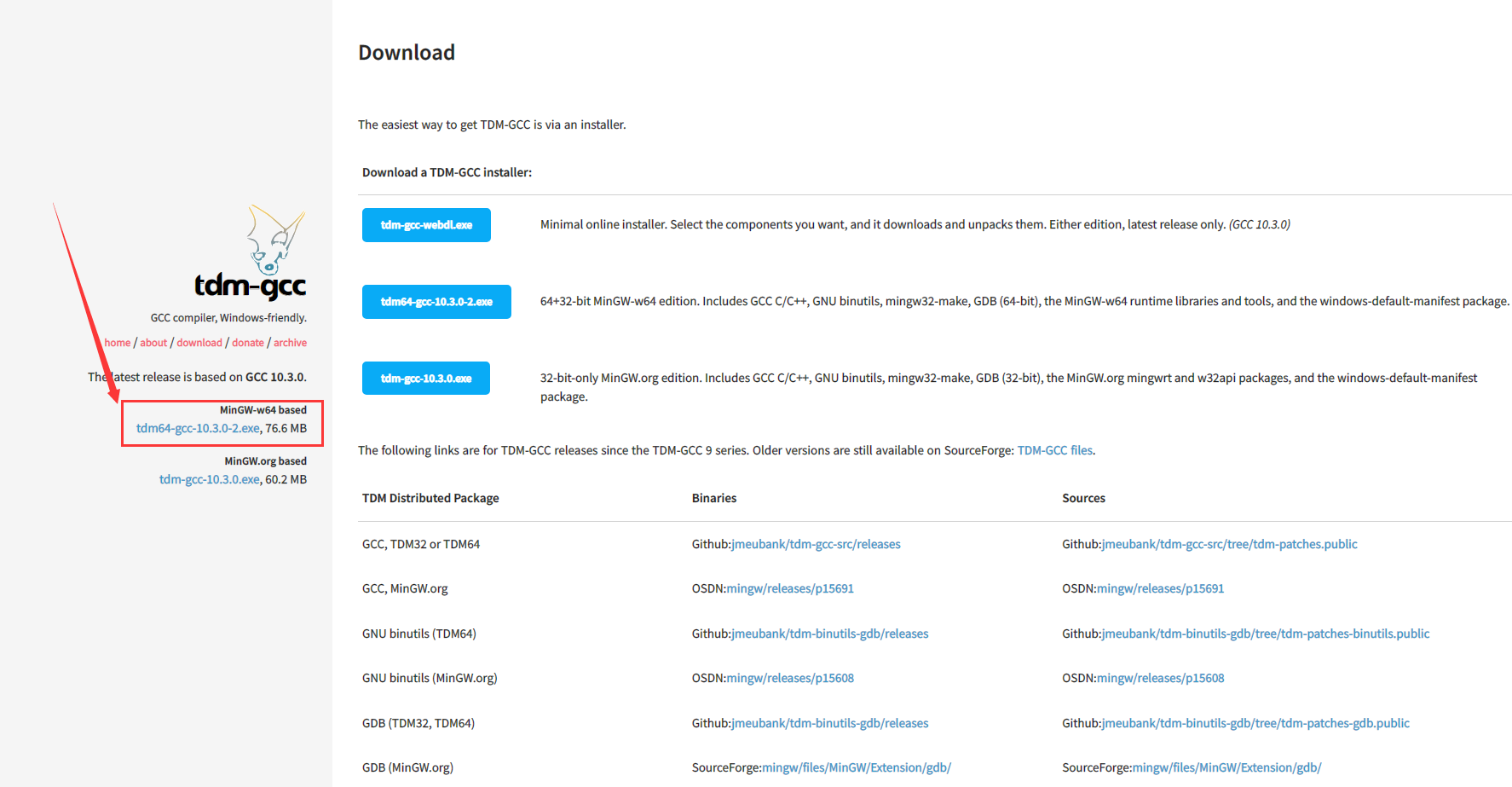Viewport: 1512px width, 787px height.
Task: Click the 'TDM Distributed Package' column header
Action: tap(430, 498)
